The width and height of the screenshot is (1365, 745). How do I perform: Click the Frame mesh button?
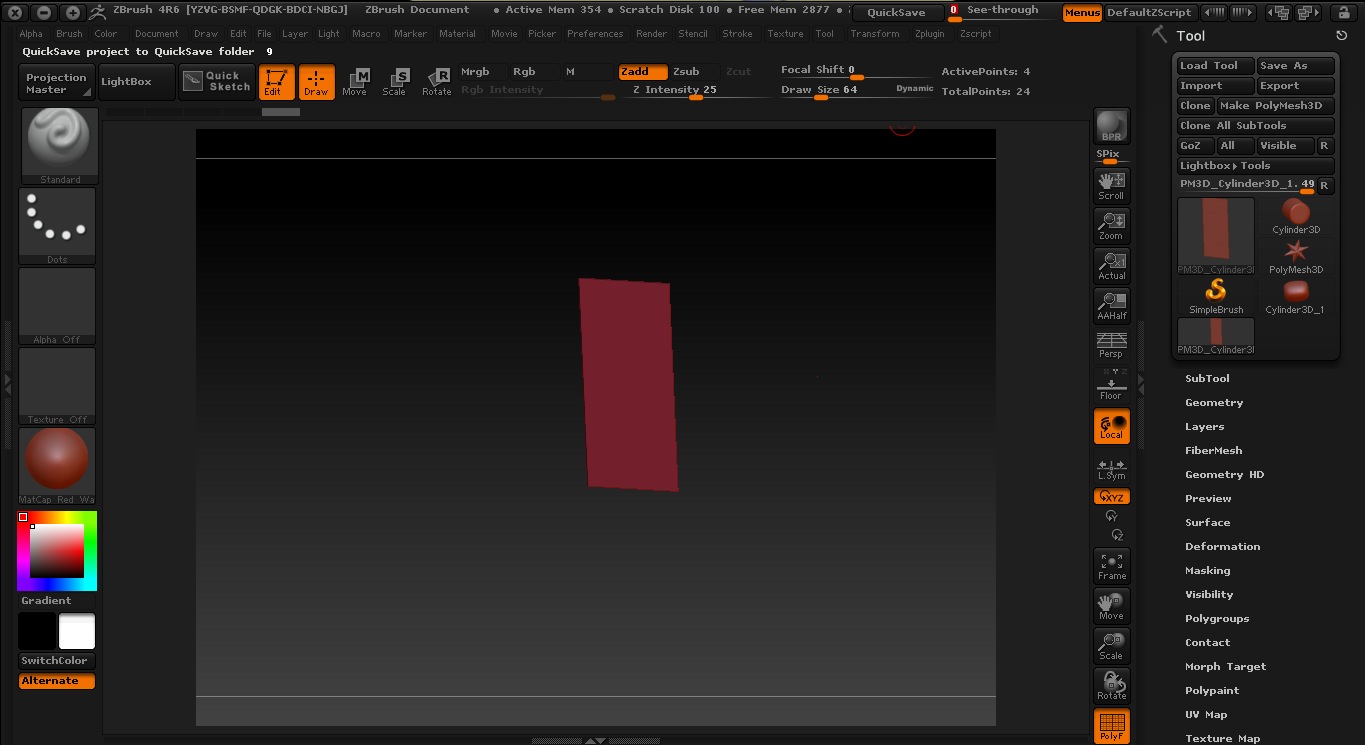[x=1111, y=566]
